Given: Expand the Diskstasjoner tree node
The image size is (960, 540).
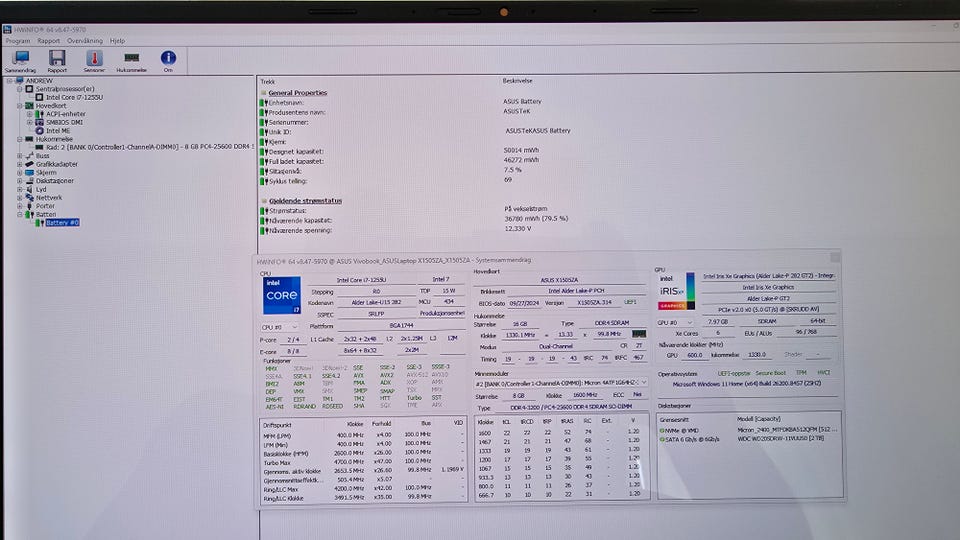Looking at the screenshot, I should pyautogui.click(x=20, y=181).
